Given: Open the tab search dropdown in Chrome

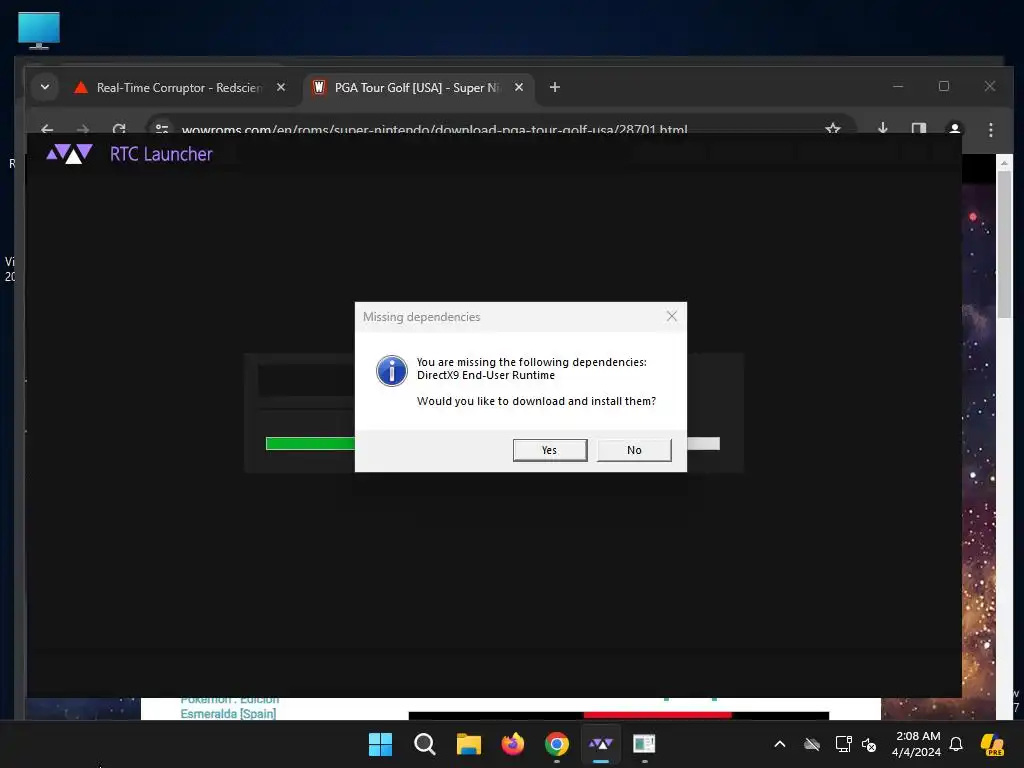Looking at the screenshot, I should [x=44, y=87].
